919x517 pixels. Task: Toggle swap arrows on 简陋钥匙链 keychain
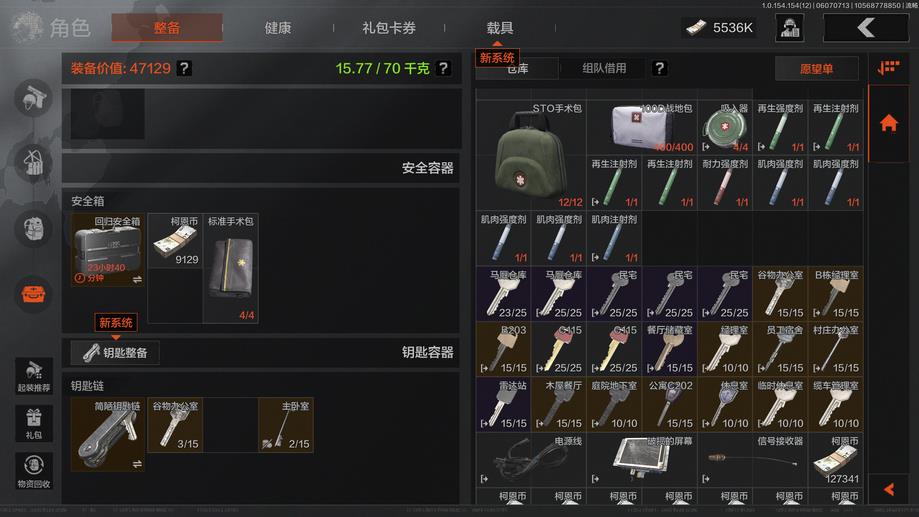137,464
